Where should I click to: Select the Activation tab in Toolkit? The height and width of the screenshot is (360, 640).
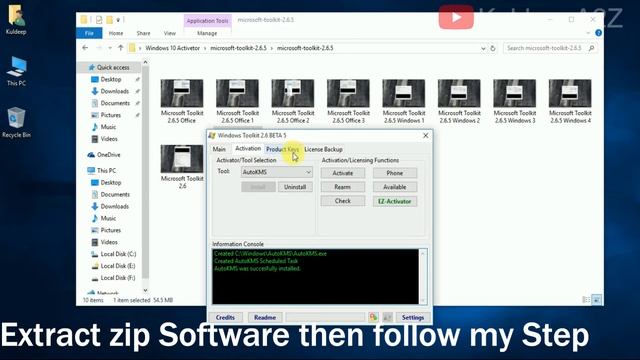coord(248,149)
